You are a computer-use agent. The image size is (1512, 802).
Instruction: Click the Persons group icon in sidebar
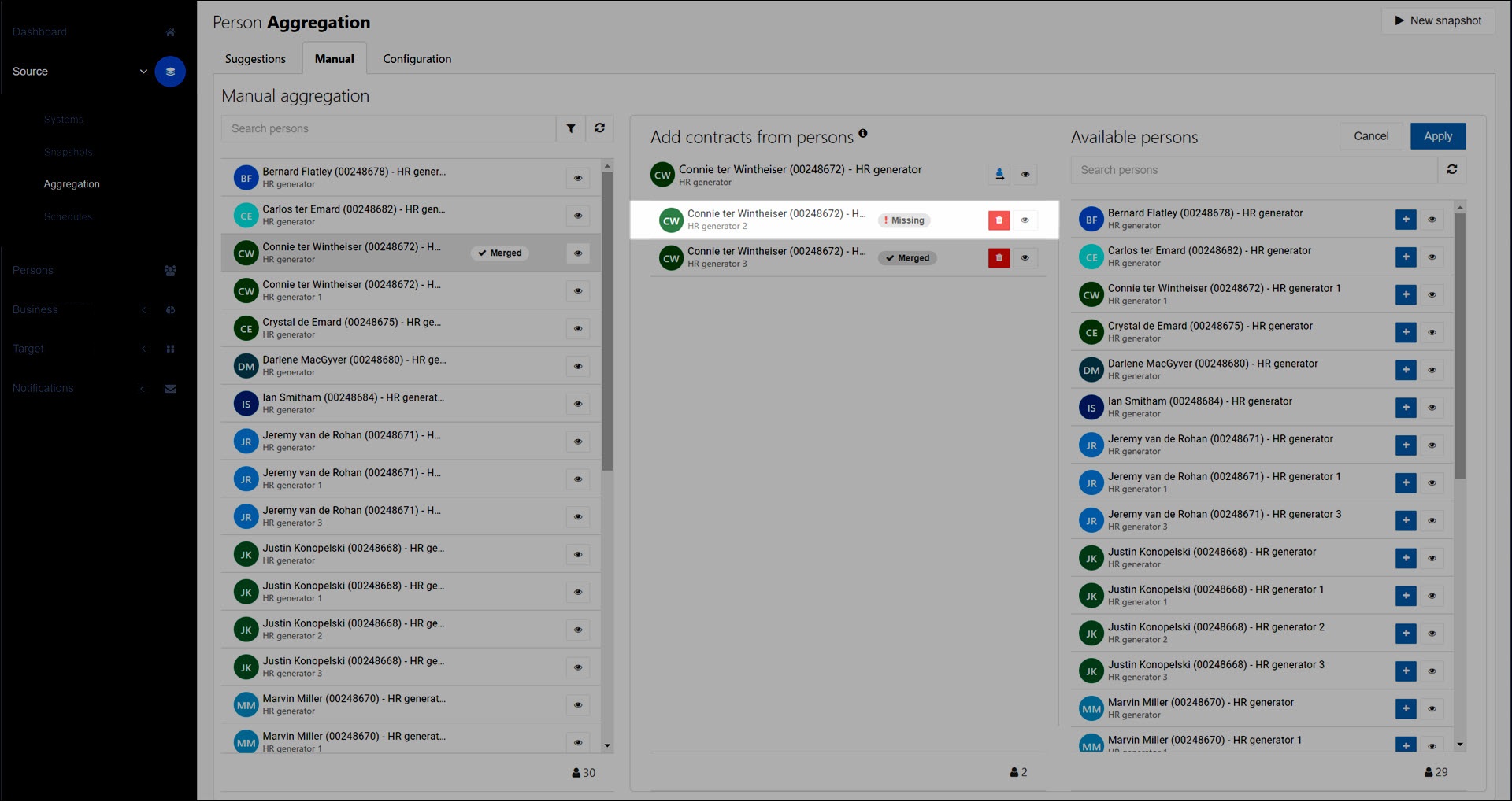coord(170,271)
